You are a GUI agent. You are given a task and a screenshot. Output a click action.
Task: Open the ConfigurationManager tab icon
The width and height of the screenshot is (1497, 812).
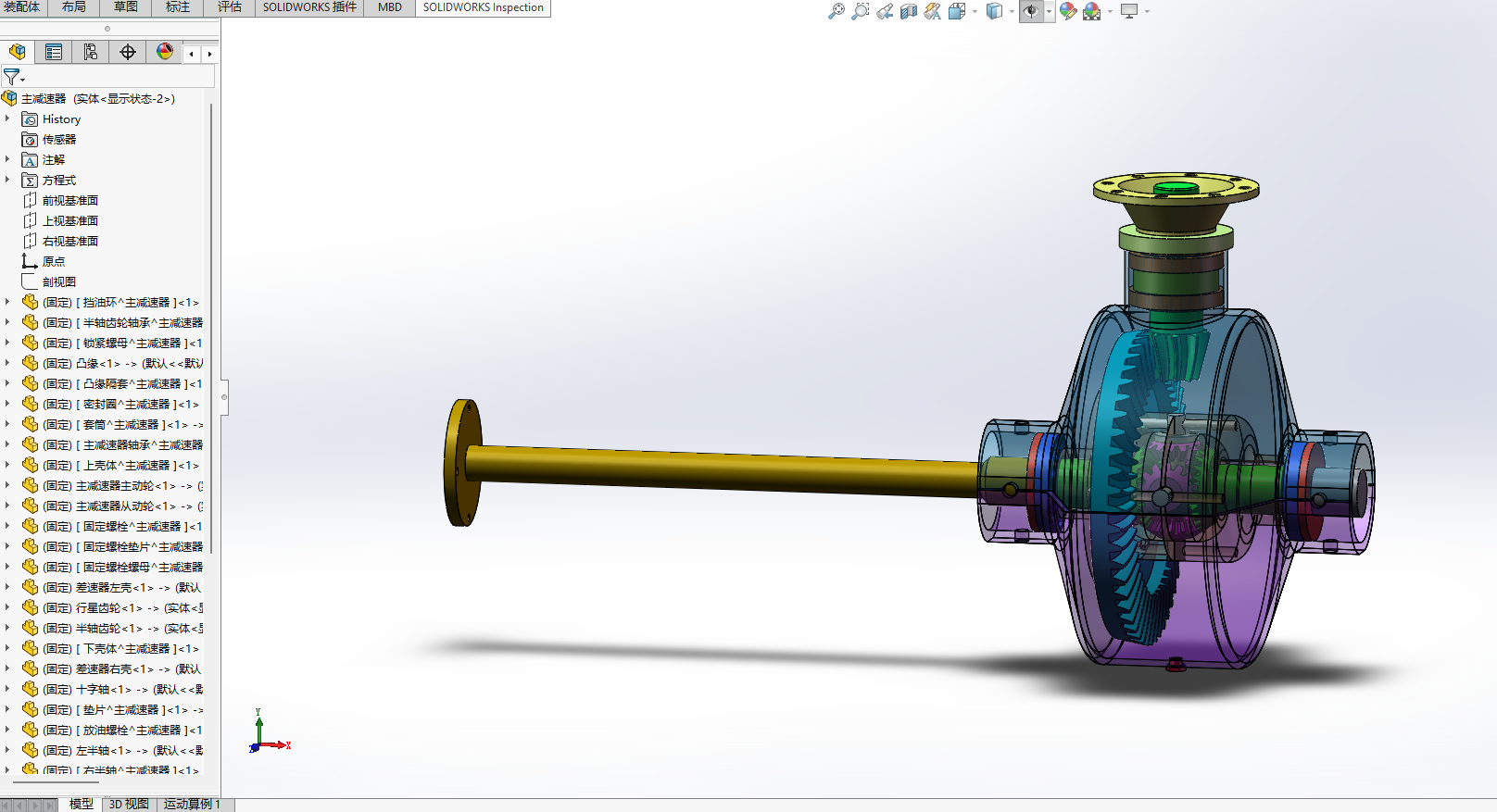90,52
